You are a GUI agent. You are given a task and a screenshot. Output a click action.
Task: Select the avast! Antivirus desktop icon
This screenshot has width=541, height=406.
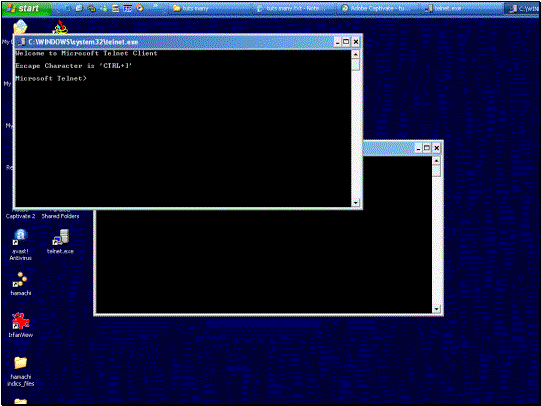[21, 245]
